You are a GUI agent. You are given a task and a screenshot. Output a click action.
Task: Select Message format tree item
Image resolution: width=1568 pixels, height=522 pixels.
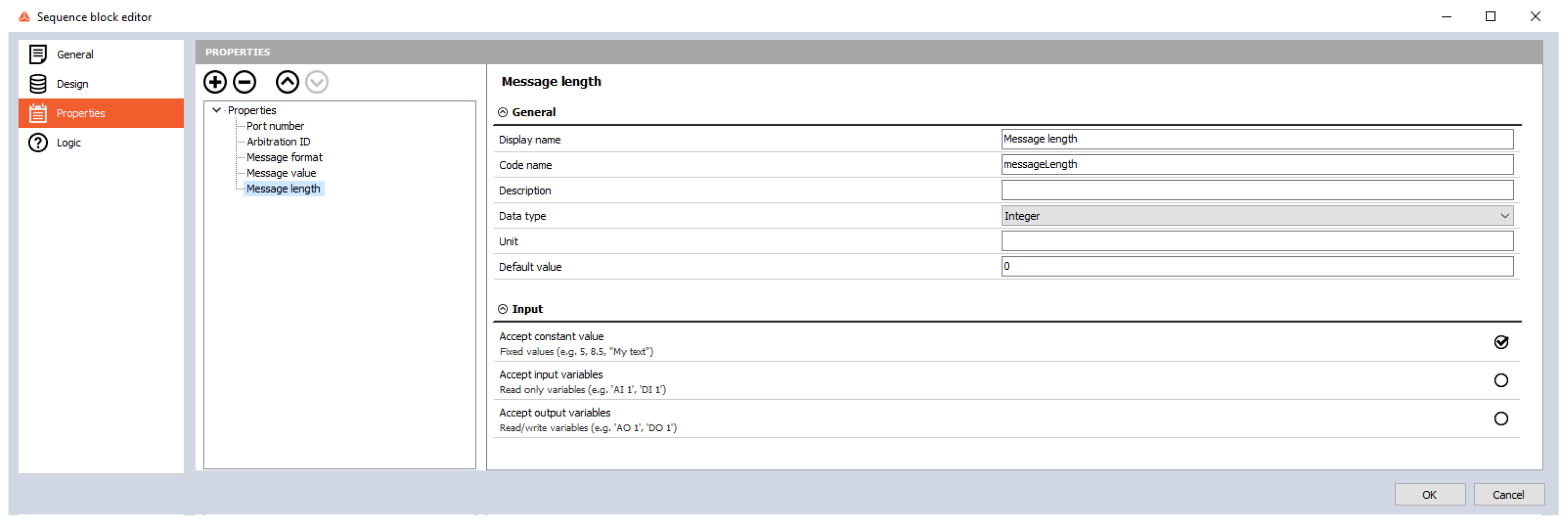click(284, 157)
